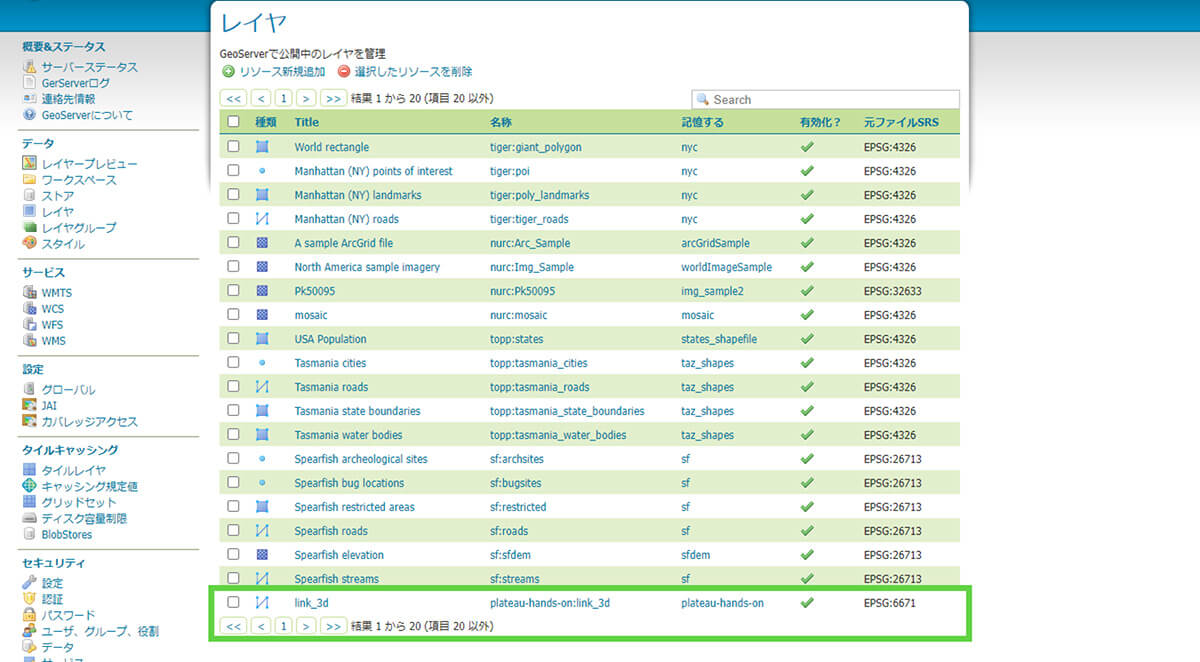Click the レイヤープレビュー icon

[30, 163]
